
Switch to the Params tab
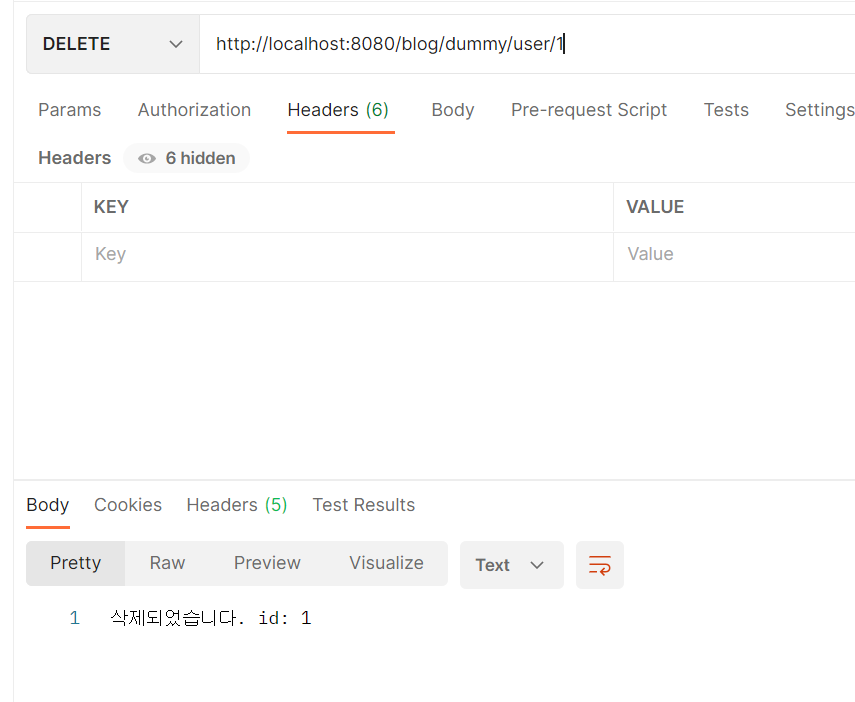point(69,110)
